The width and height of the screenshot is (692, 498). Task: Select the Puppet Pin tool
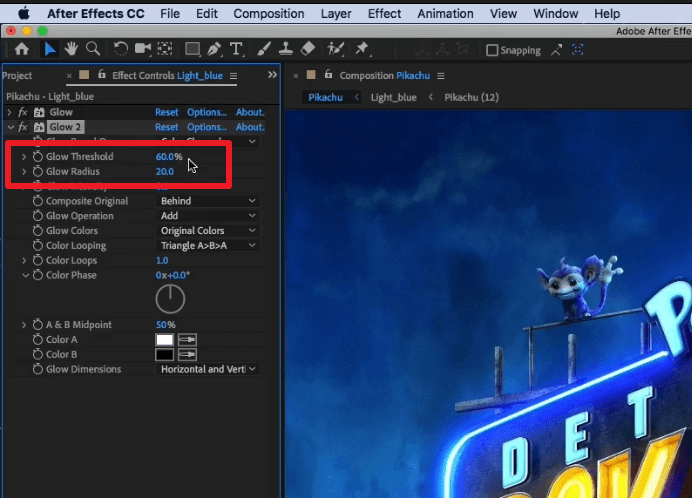point(362,49)
